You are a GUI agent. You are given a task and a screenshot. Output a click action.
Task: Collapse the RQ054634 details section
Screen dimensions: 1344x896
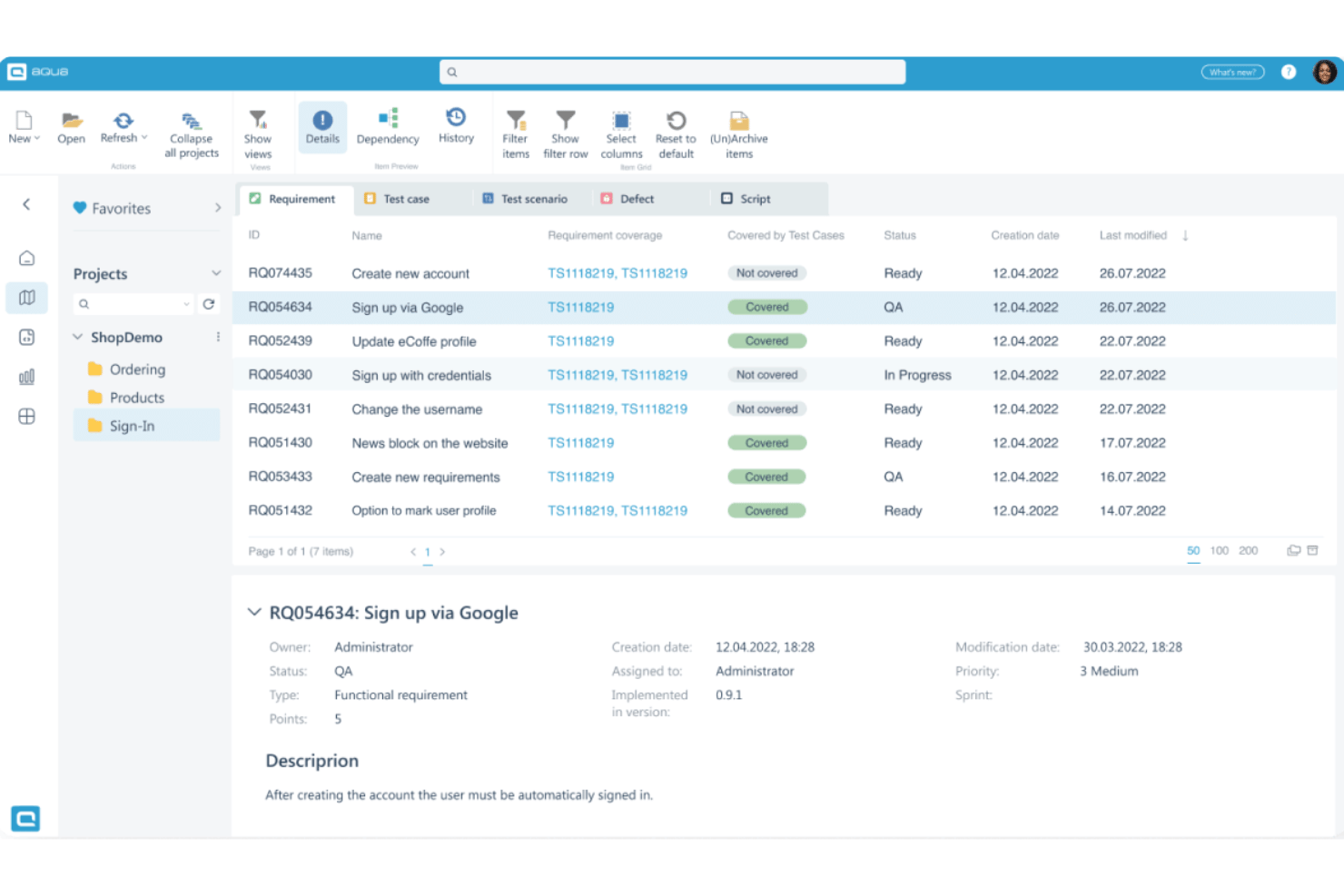tap(254, 613)
